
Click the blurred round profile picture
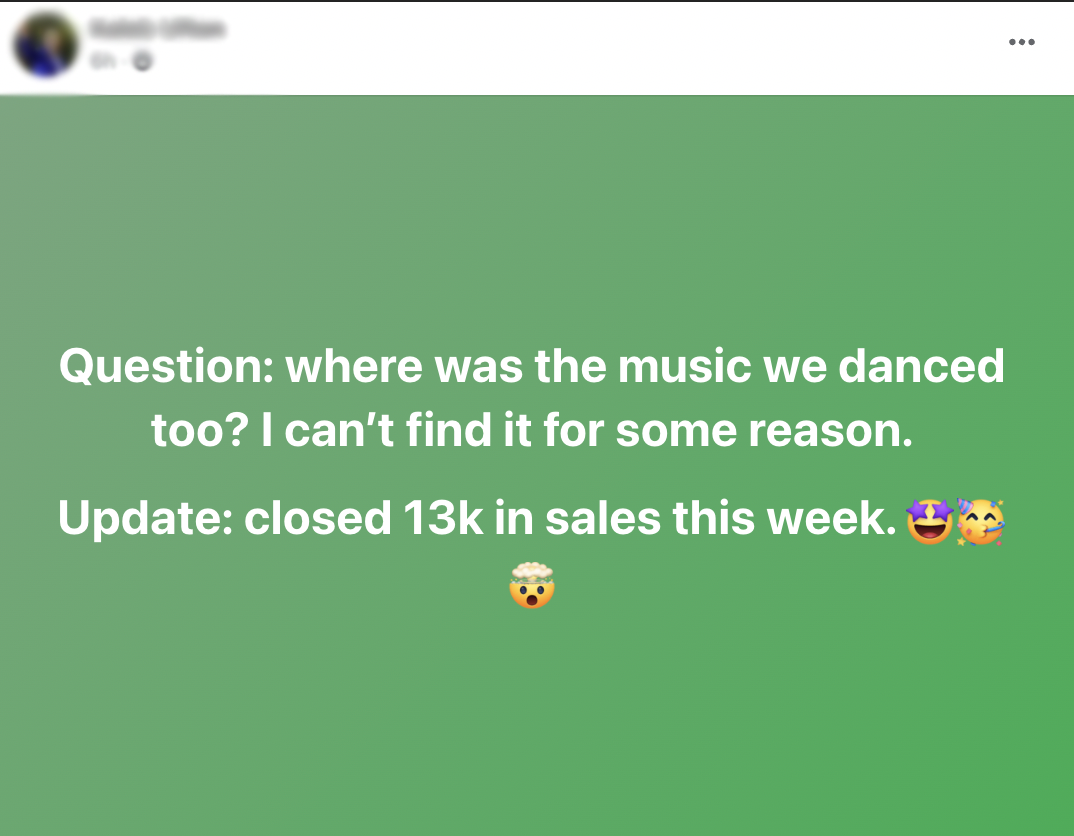(x=46, y=45)
